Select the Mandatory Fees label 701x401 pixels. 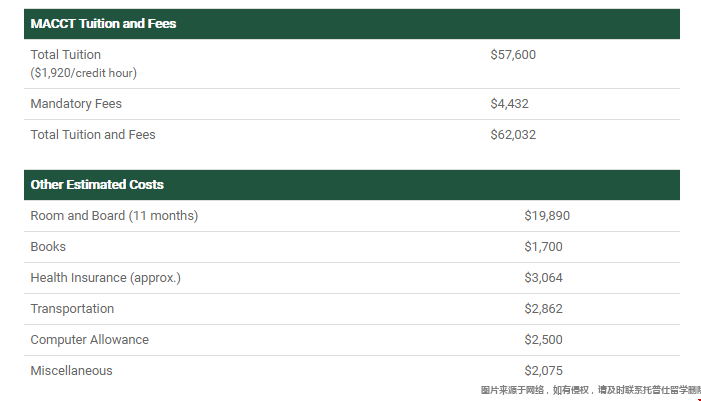click(76, 104)
